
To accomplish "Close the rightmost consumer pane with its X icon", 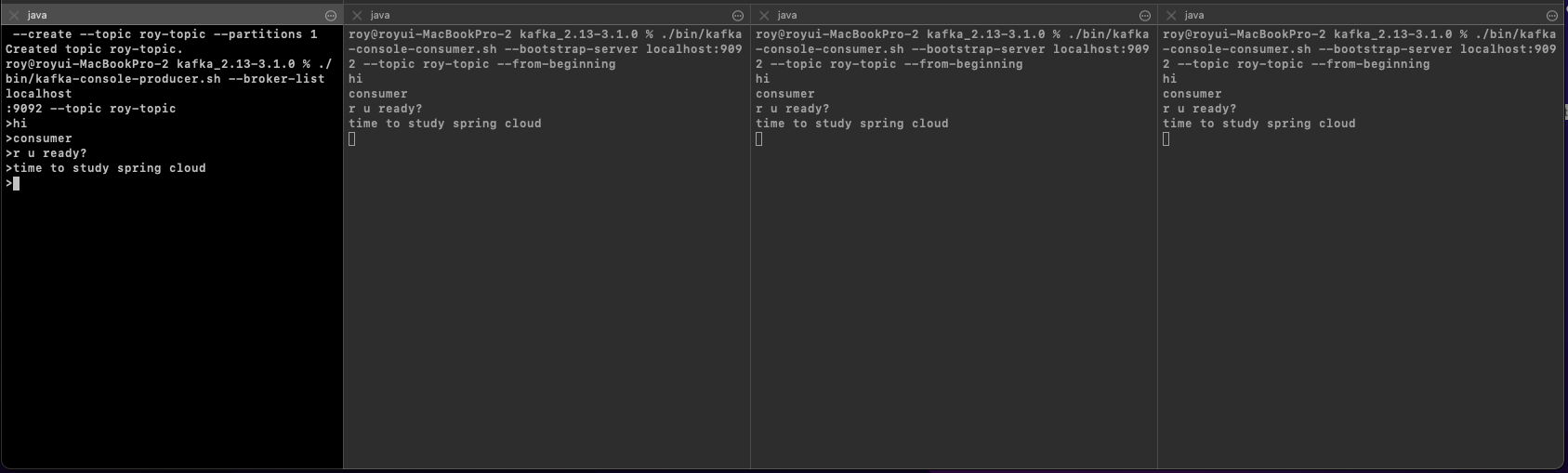I will 1171,16.
